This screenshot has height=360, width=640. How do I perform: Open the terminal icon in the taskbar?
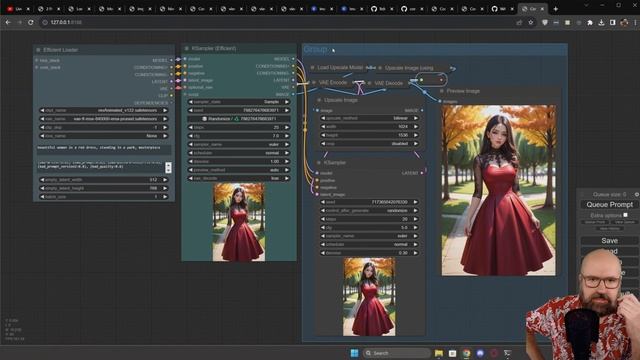507,353
